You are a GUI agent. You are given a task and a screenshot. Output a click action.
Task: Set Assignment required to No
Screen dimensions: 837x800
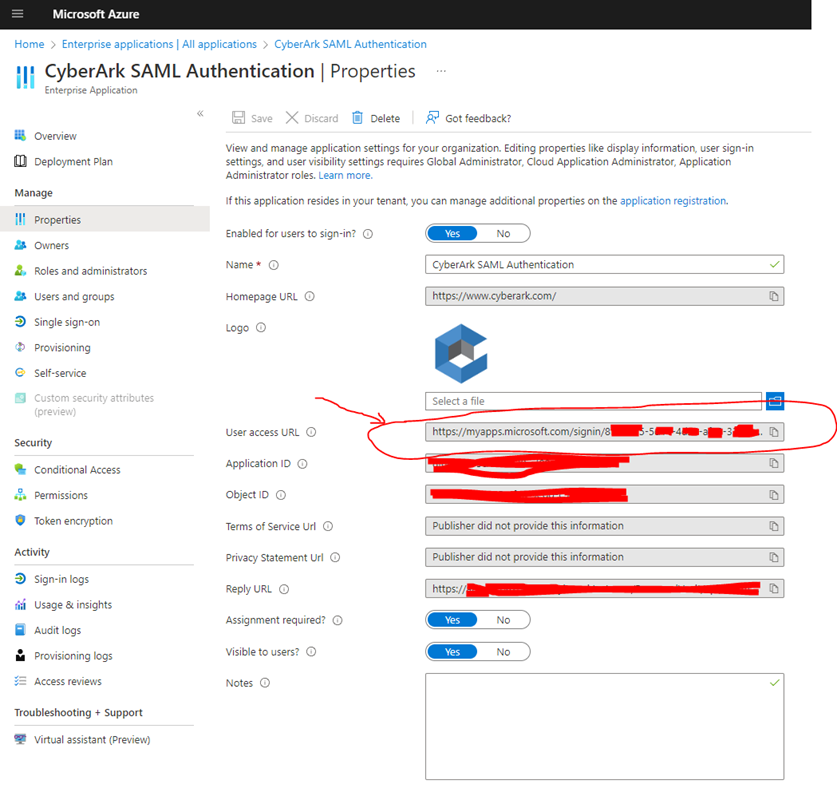click(505, 619)
